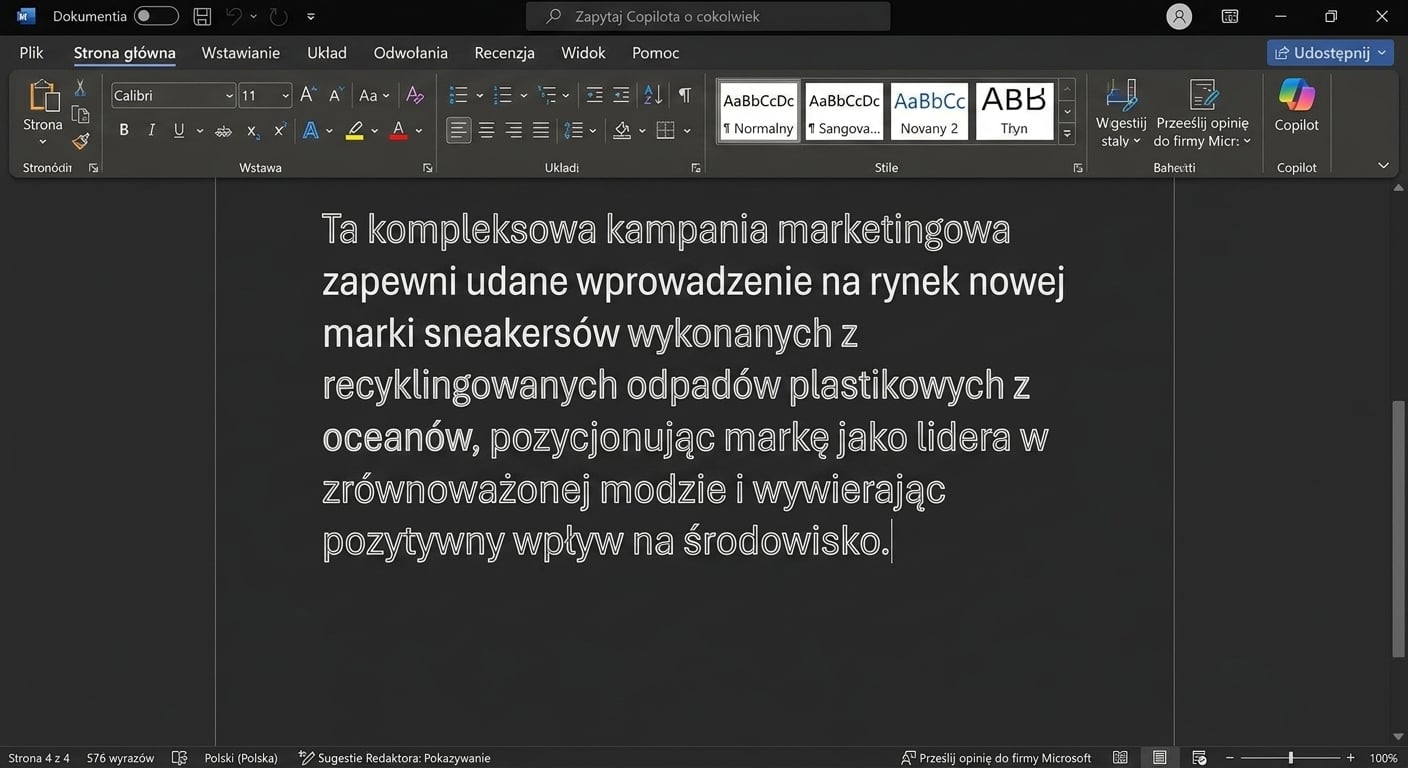The height and width of the screenshot is (768, 1408).
Task: Toggle underline formatting
Action: tap(179, 130)
